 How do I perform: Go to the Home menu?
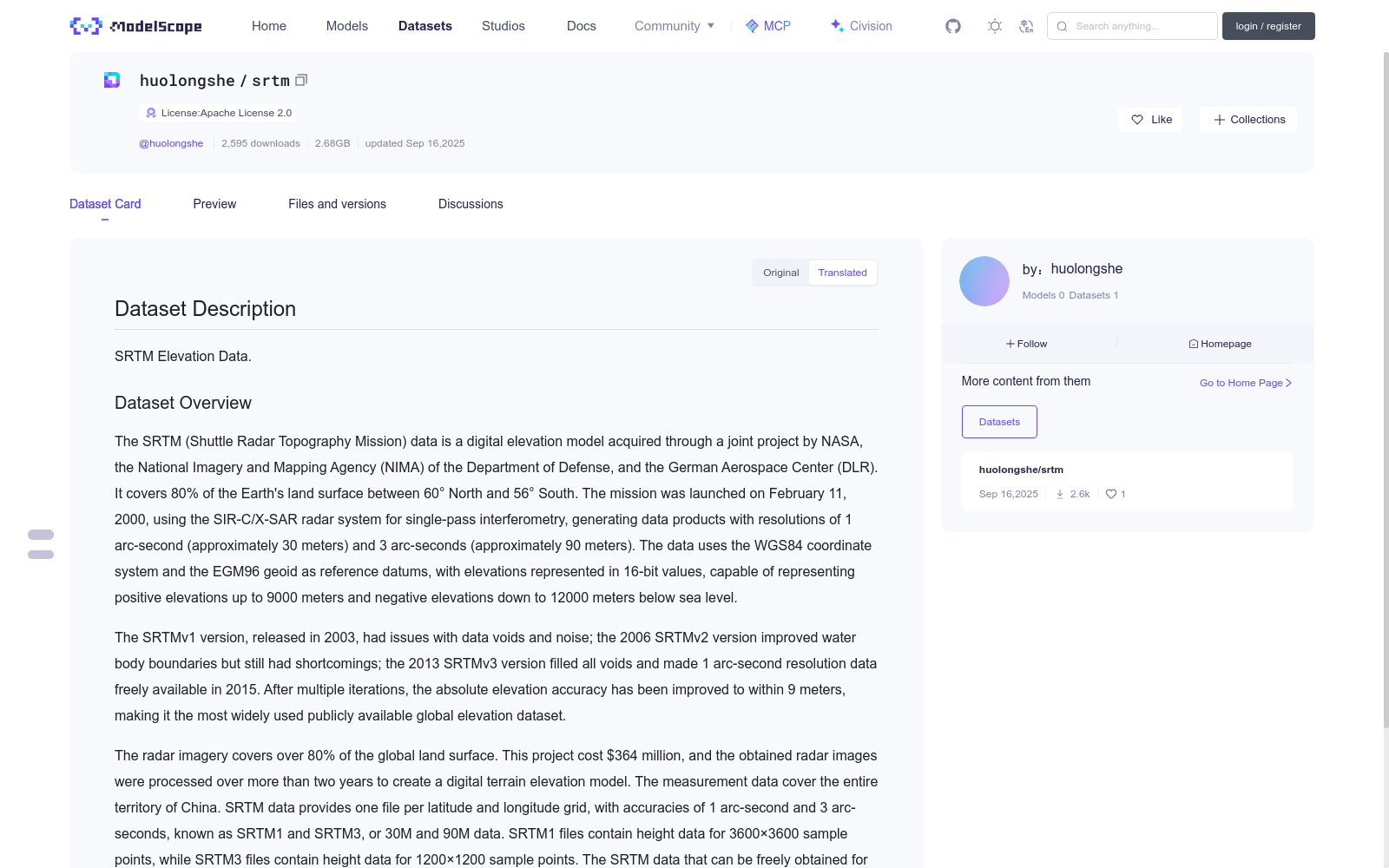269,26
